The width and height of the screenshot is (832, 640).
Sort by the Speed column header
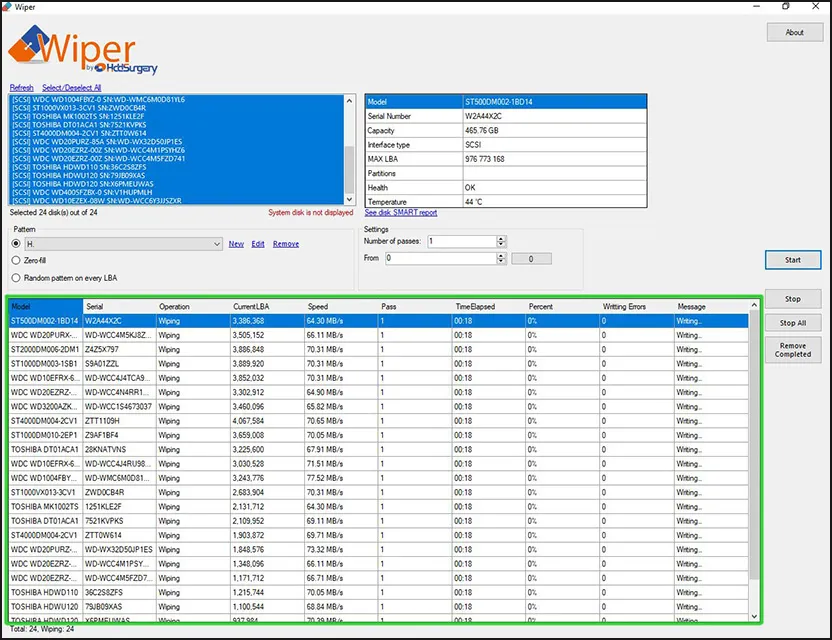pyautogui.click(x=341, y=307)
